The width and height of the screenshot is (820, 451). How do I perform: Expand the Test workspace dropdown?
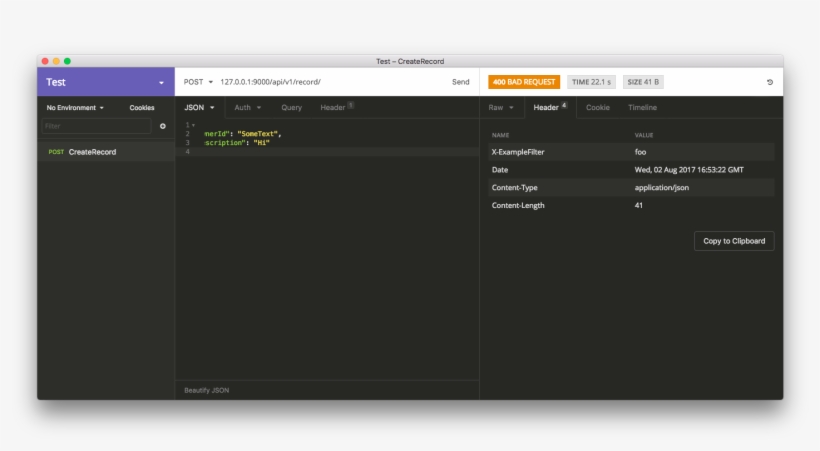[161, 82]
